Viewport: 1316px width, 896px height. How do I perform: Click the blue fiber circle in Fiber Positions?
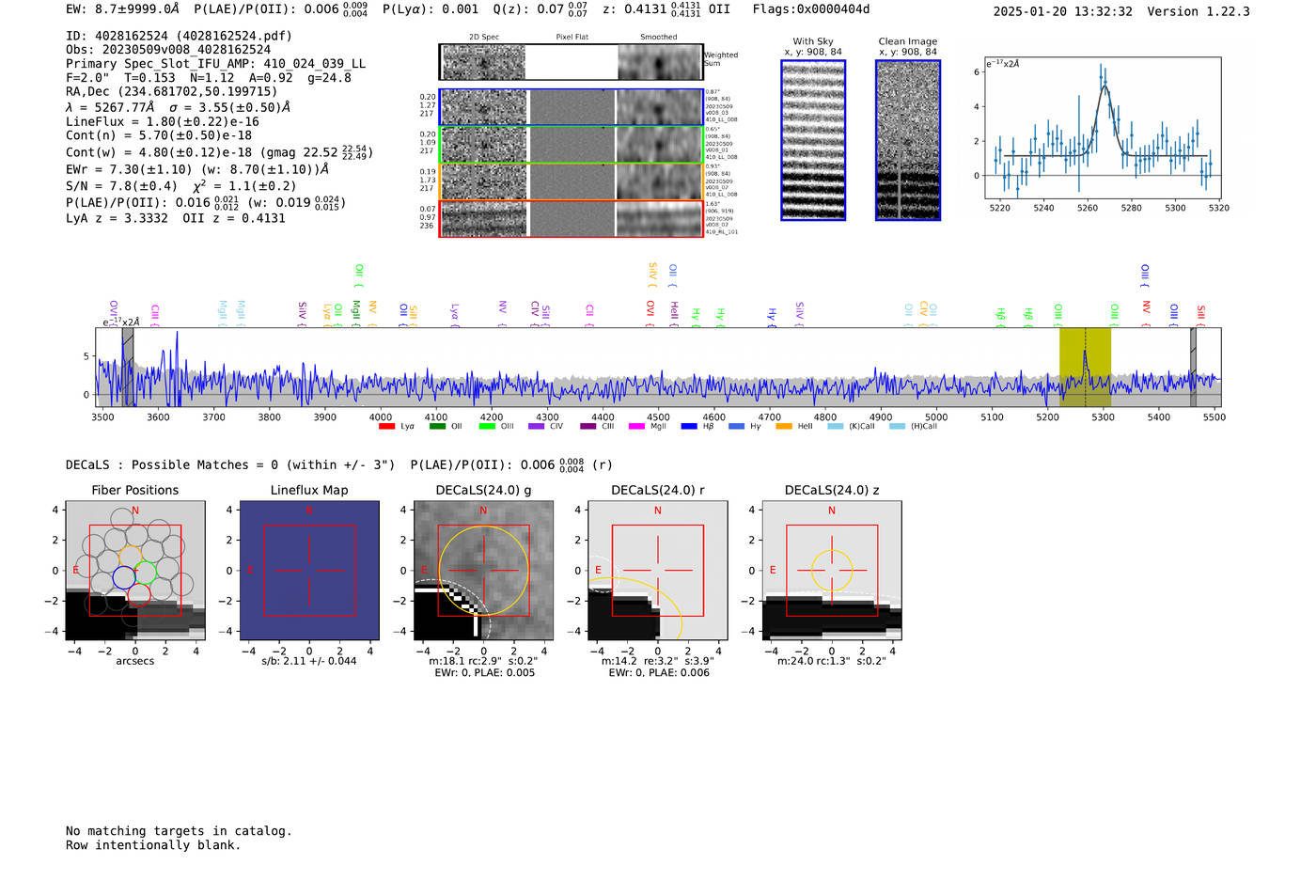[x=124, y=577]
